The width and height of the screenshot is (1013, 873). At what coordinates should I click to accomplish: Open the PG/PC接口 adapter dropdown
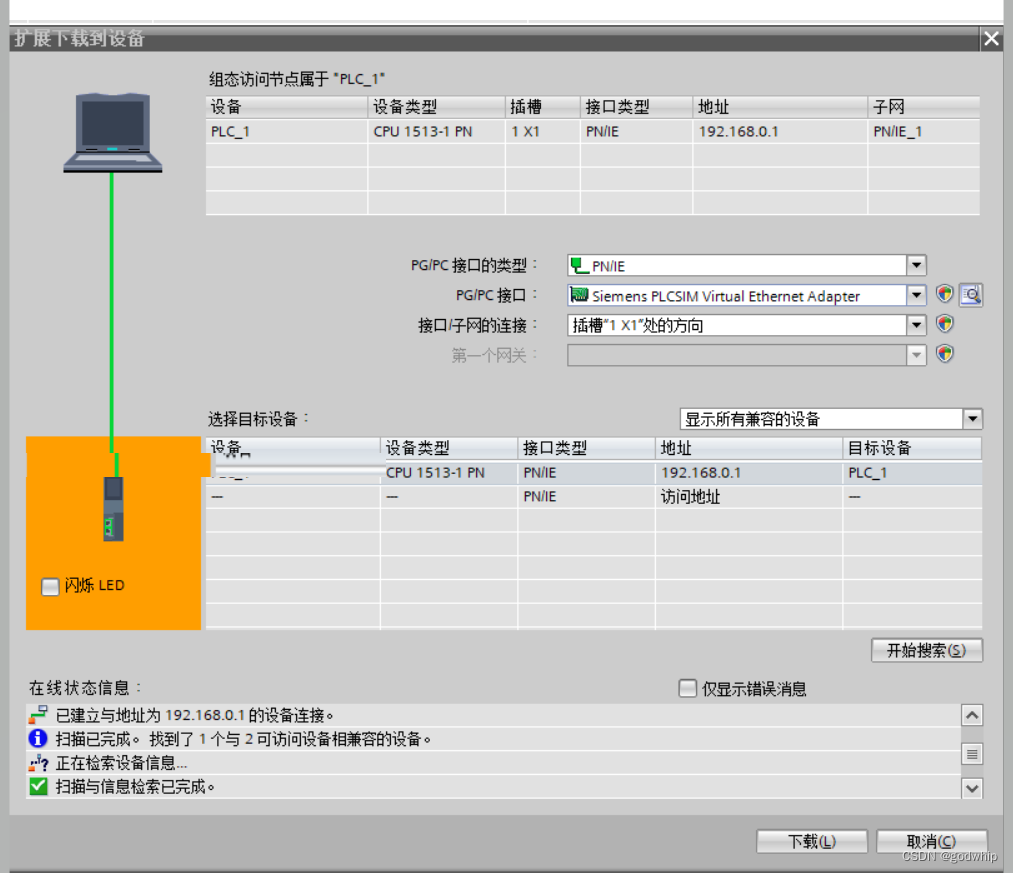916,294
